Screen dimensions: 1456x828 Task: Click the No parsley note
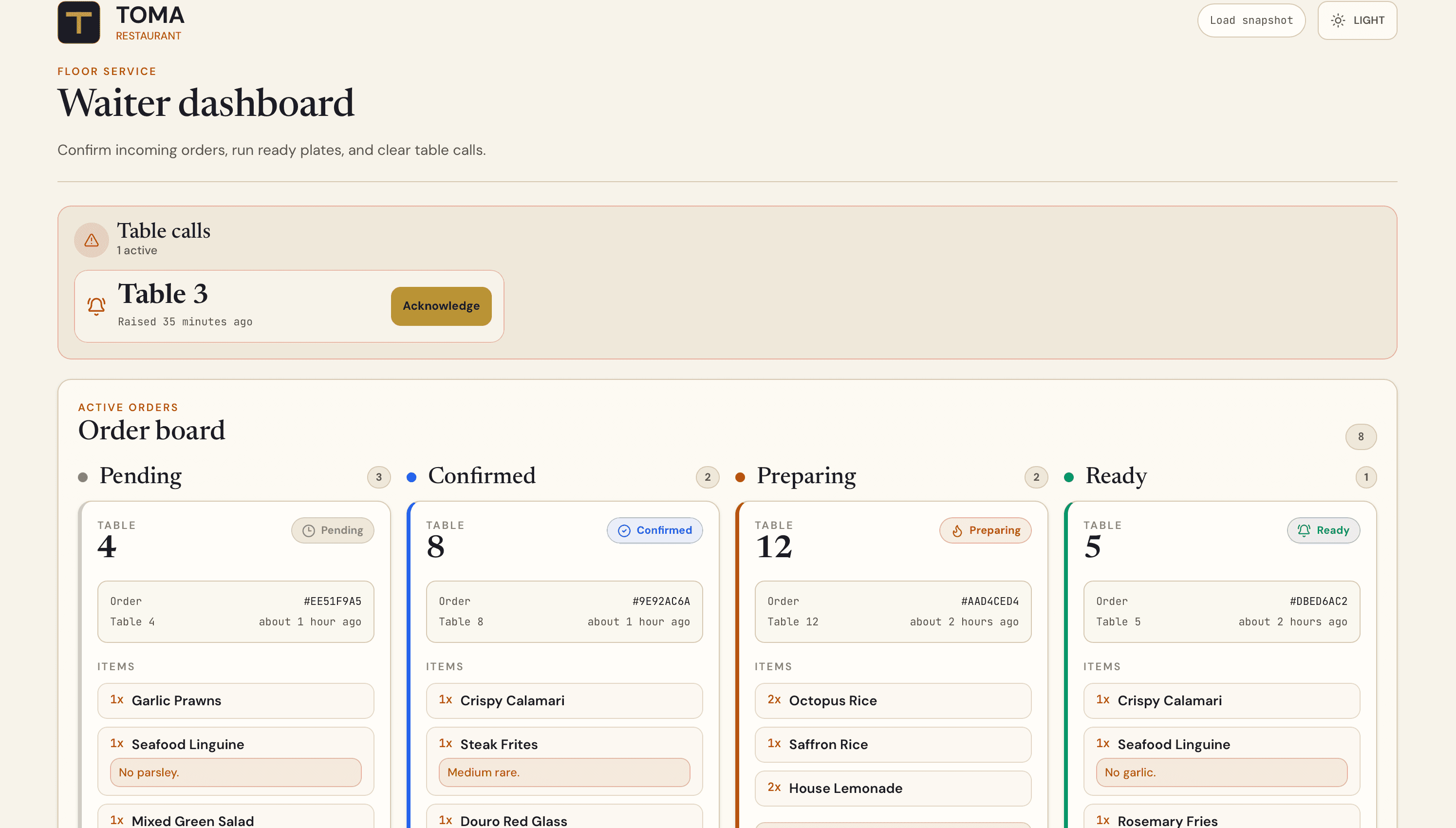coord(235,772)
